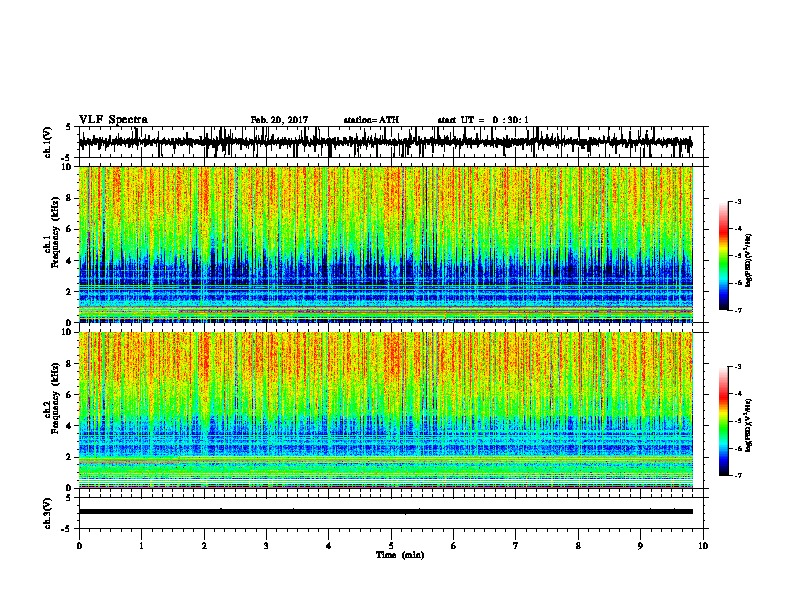792x612 pixels.
Task: Click inside the ch.1 spectrogram panel
Action: 385,244
